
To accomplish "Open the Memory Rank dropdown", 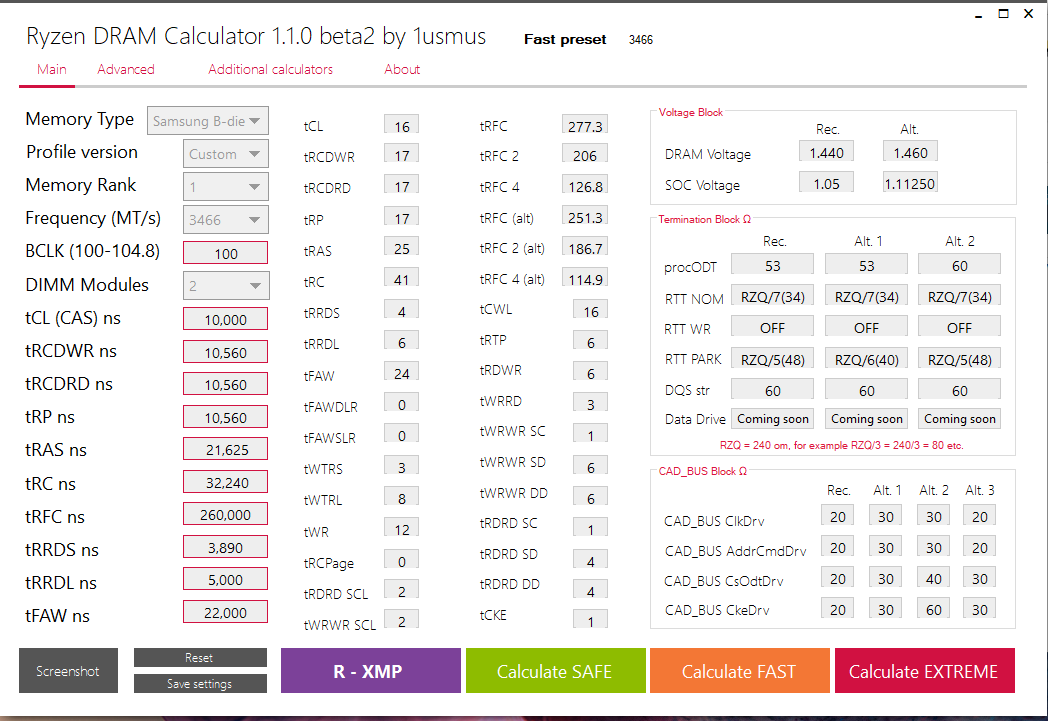I will click(x=226, y=187).
